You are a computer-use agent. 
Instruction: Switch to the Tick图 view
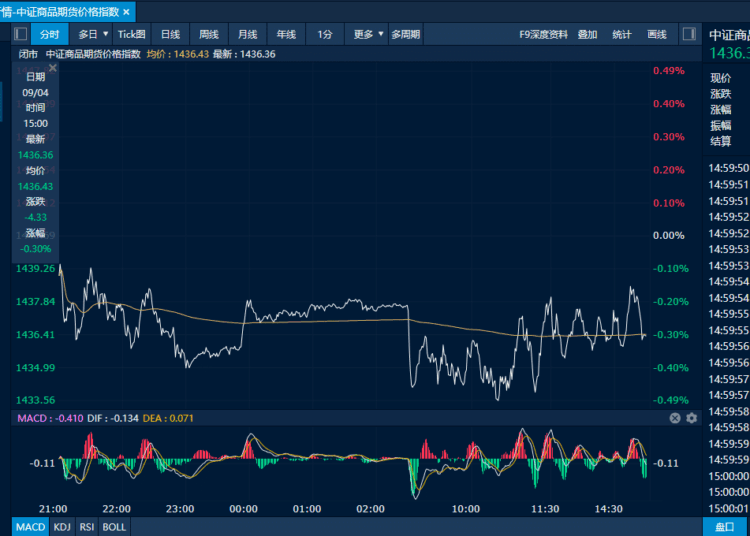click(132, 34)
